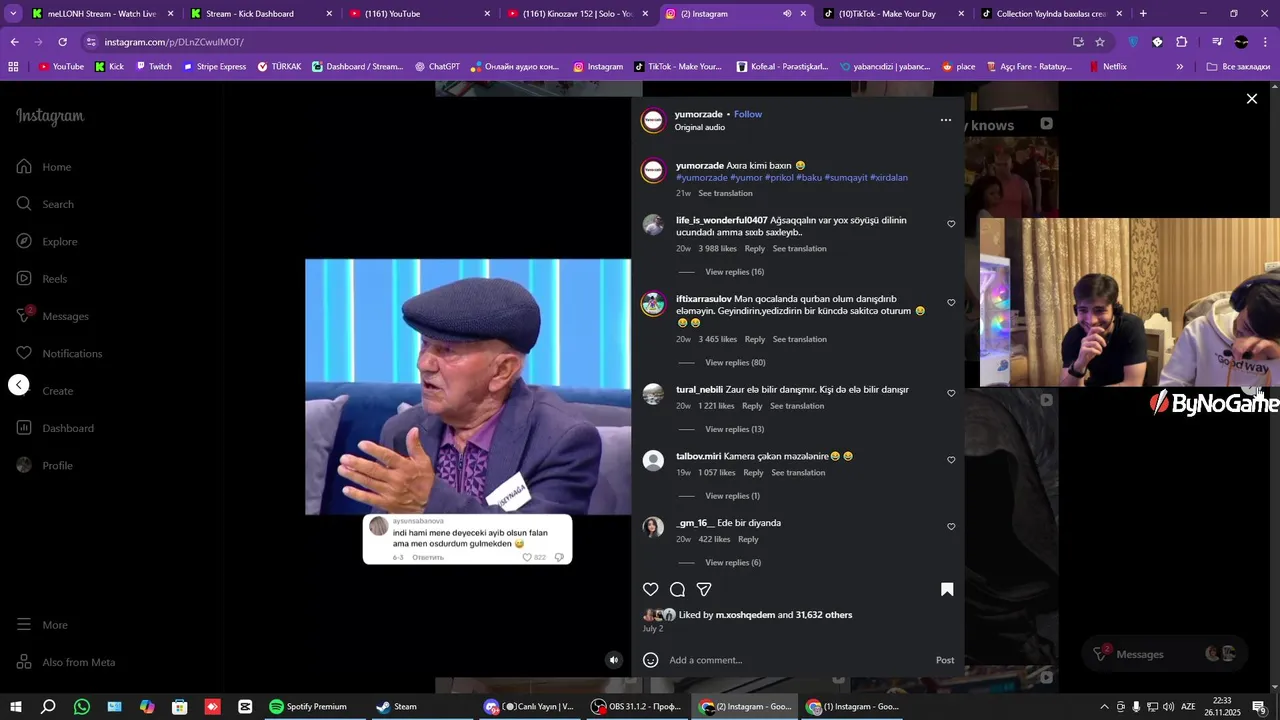Like talbov.miri's comment
Image resolution: width=1280 pixels, height=720 pixels.
pyautogui.click(x=951, y=460)
